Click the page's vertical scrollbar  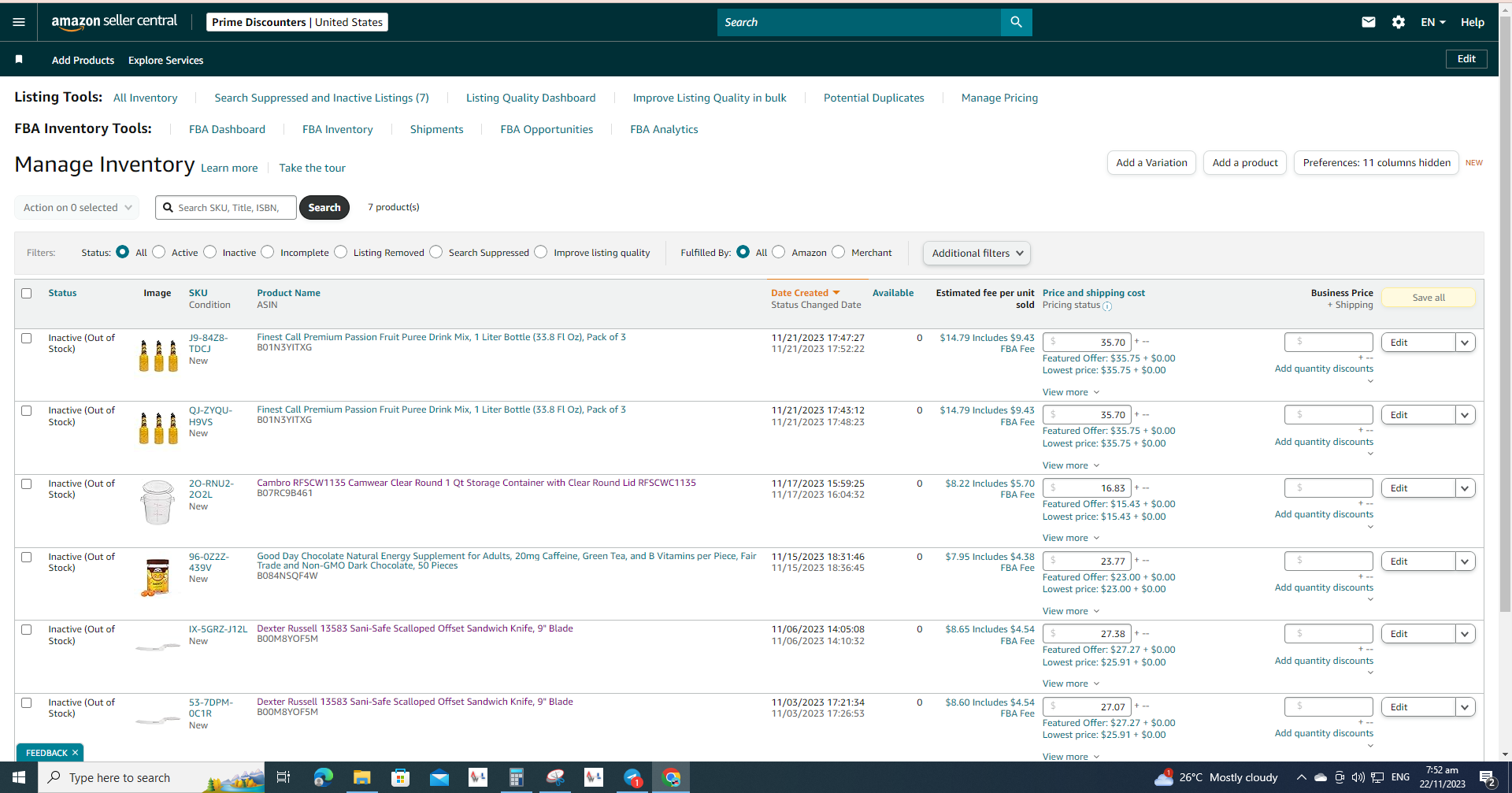[x=1505, y=315]
